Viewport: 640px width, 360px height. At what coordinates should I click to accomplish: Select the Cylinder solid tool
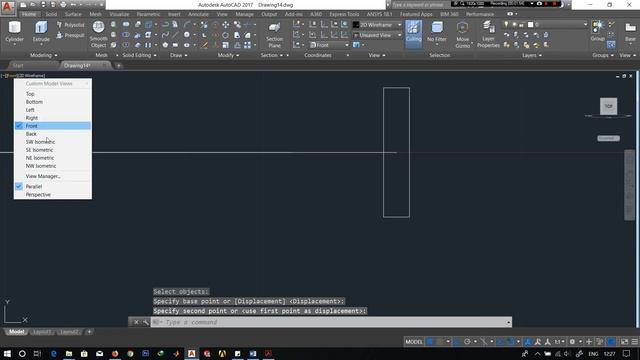pyautogui.click(x=15, y=32)
